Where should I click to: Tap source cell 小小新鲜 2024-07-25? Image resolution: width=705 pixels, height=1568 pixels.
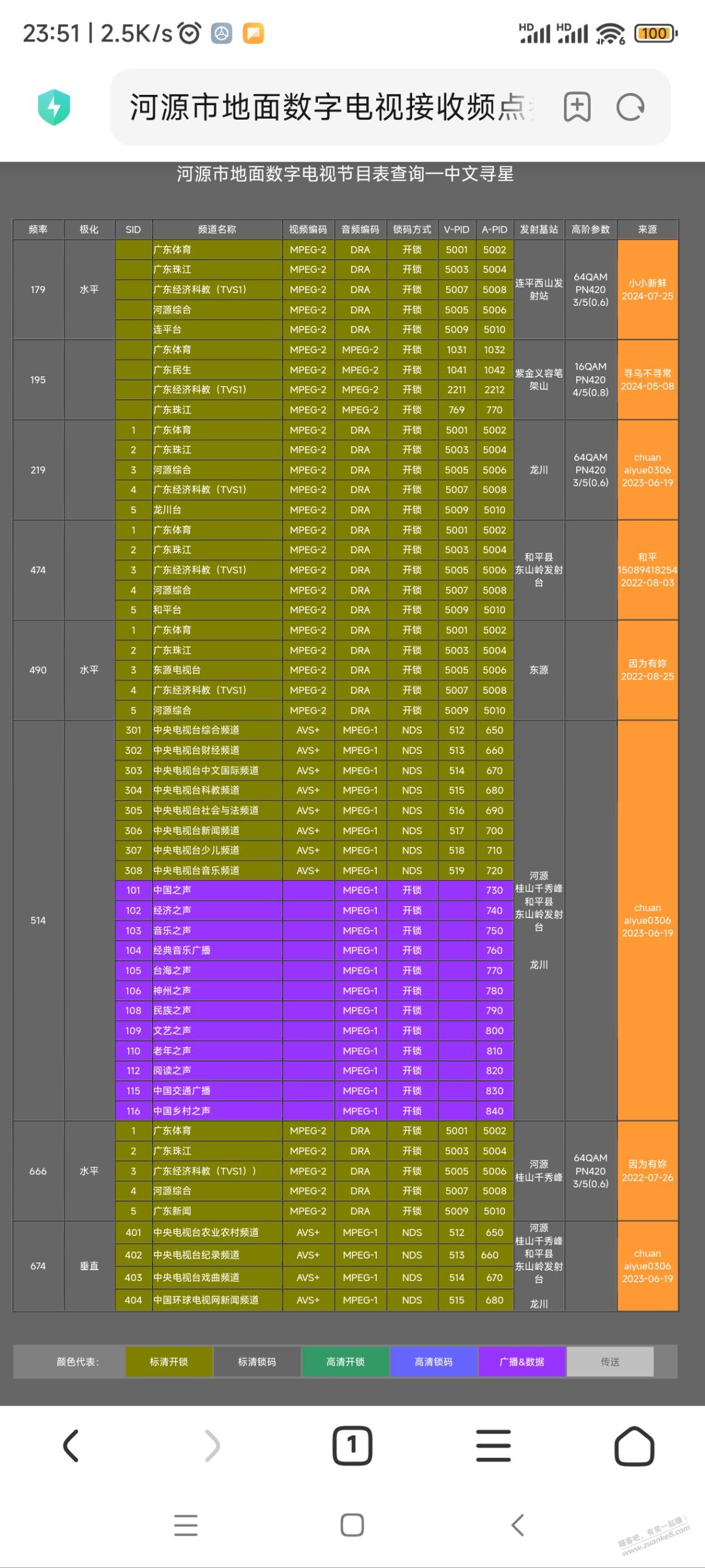(x=648, y=290)
